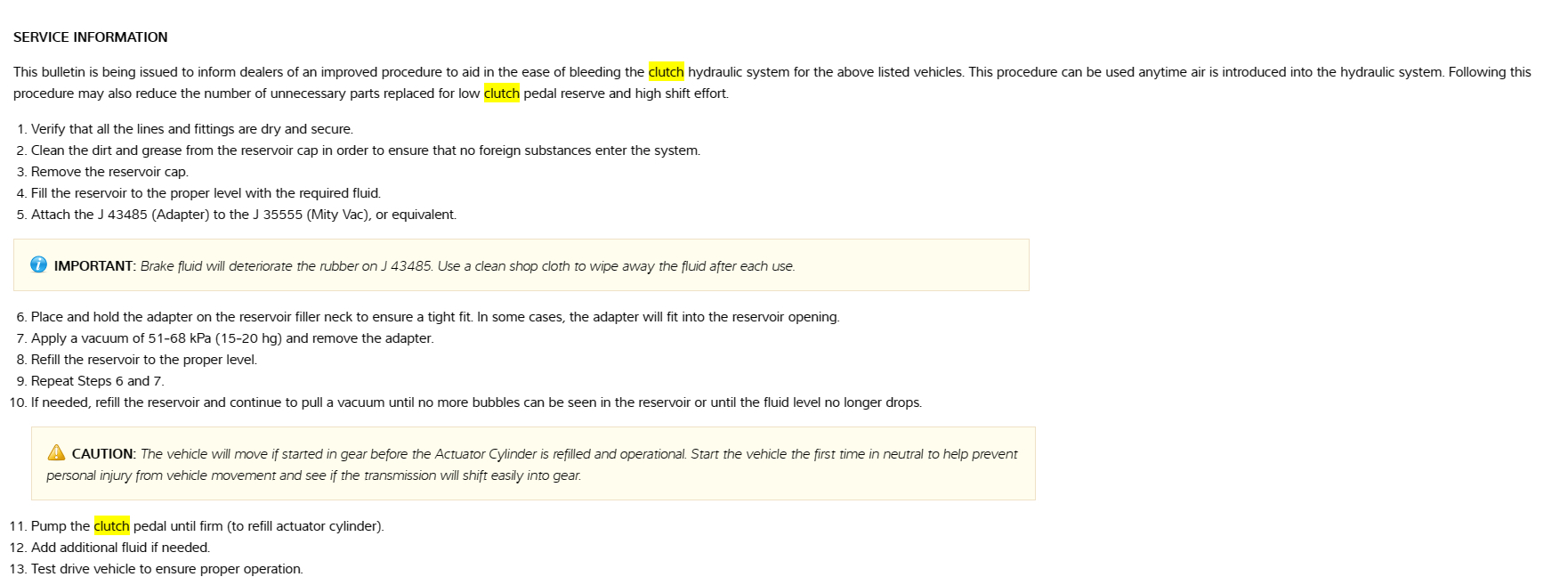Click the "Test drive vehicle" step

(x=166, y=569)
